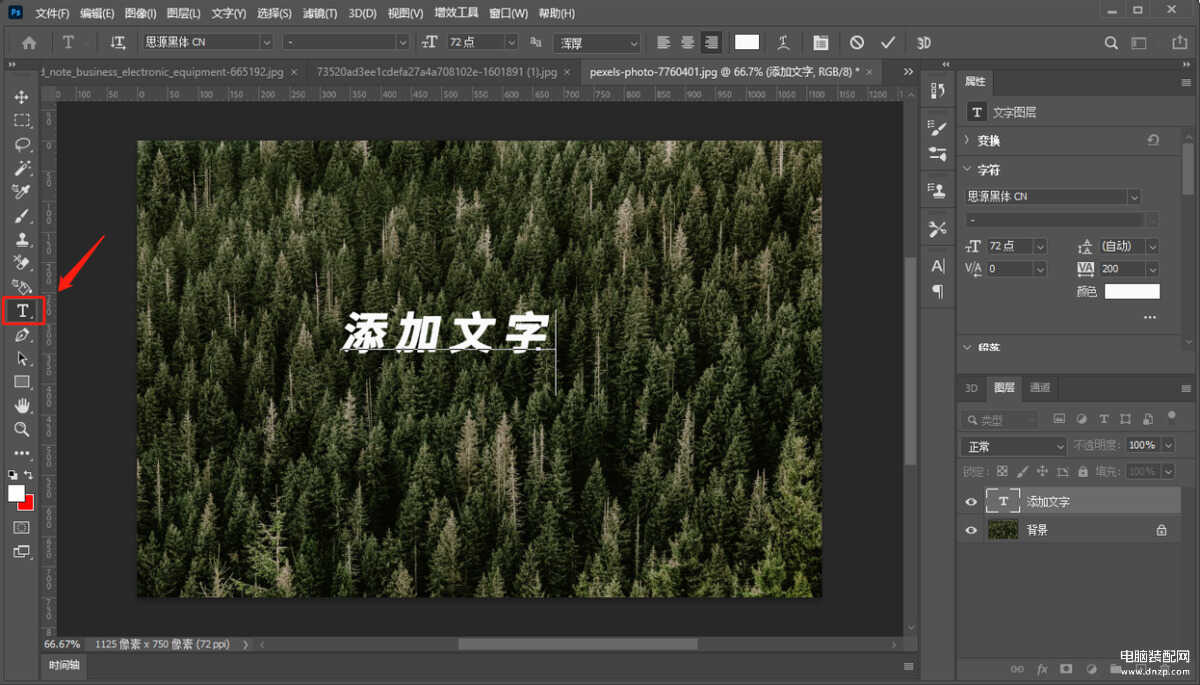Image resolution: width=1200 pixels, height=685 pixels.
Task: Commit text edit with checkmark icon
Action: pyautogui.click(x=887, y=42)
